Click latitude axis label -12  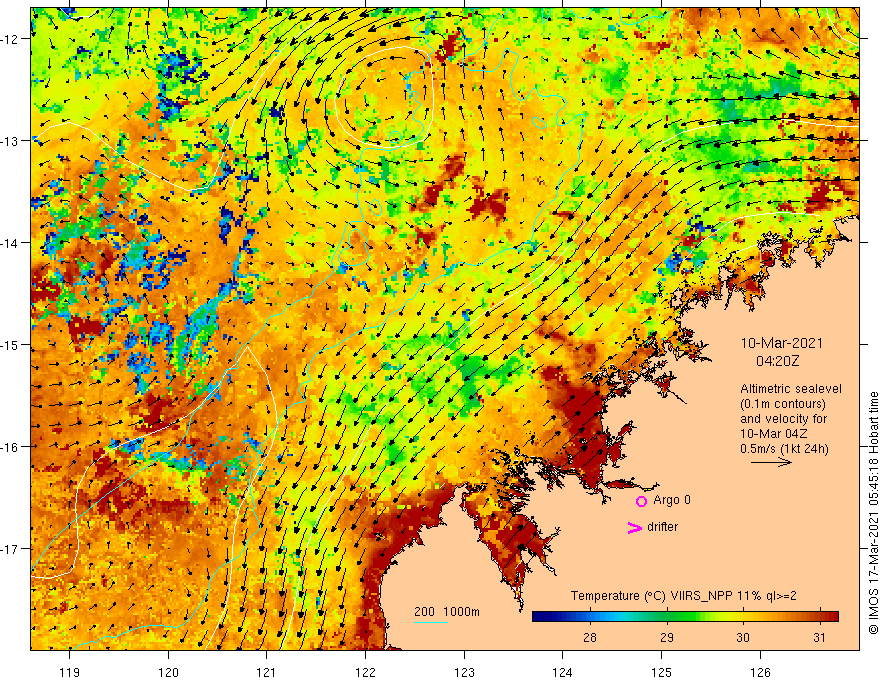[x=11, y=39]
